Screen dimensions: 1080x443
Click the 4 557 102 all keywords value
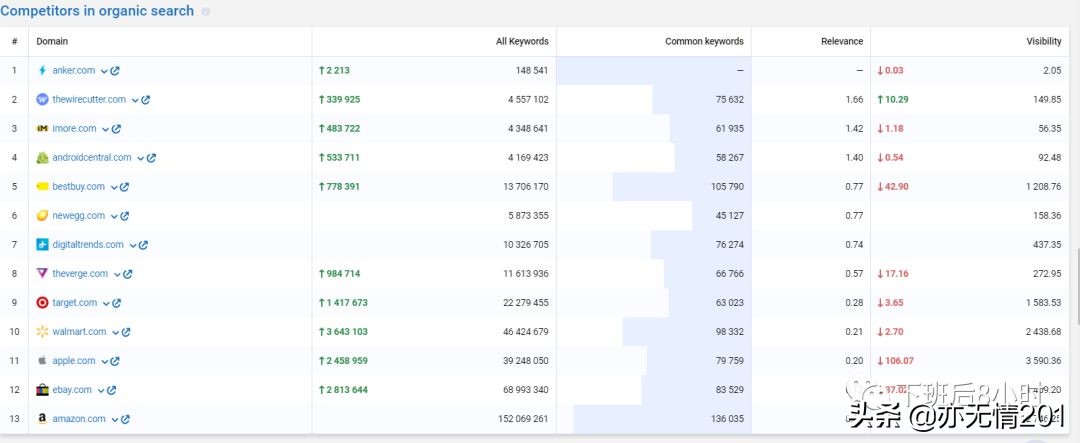click(528, 99)
